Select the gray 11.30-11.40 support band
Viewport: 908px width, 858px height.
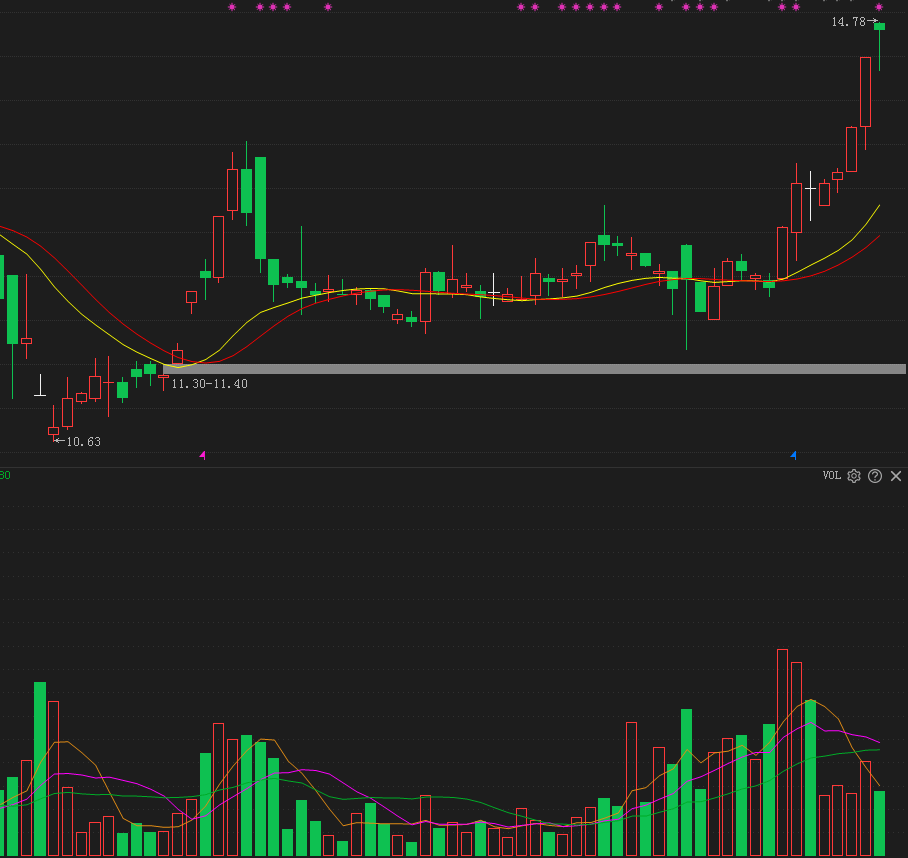pyautogui.click(x=534, y=369)
